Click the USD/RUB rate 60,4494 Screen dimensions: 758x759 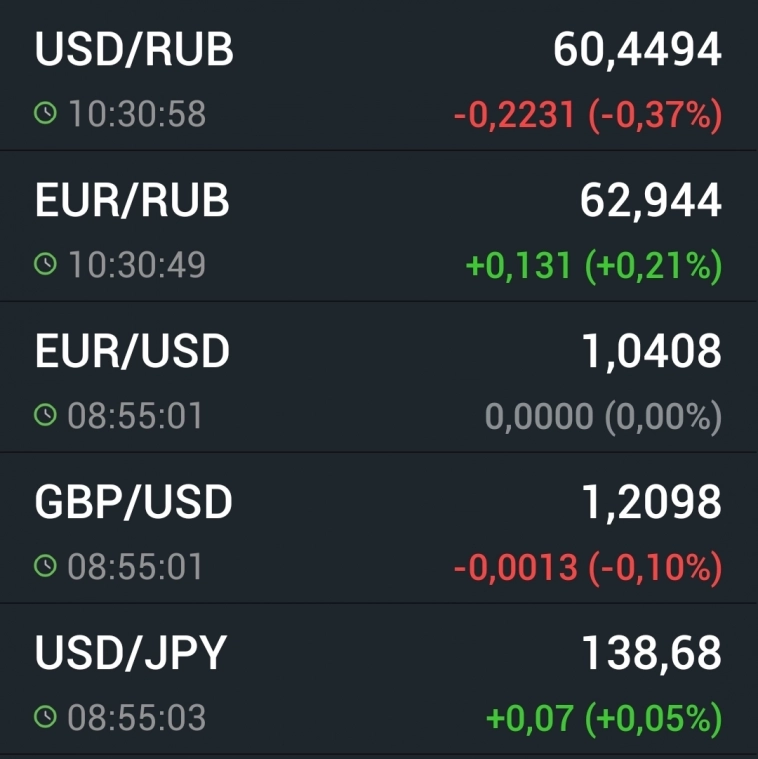pos(637,50)
